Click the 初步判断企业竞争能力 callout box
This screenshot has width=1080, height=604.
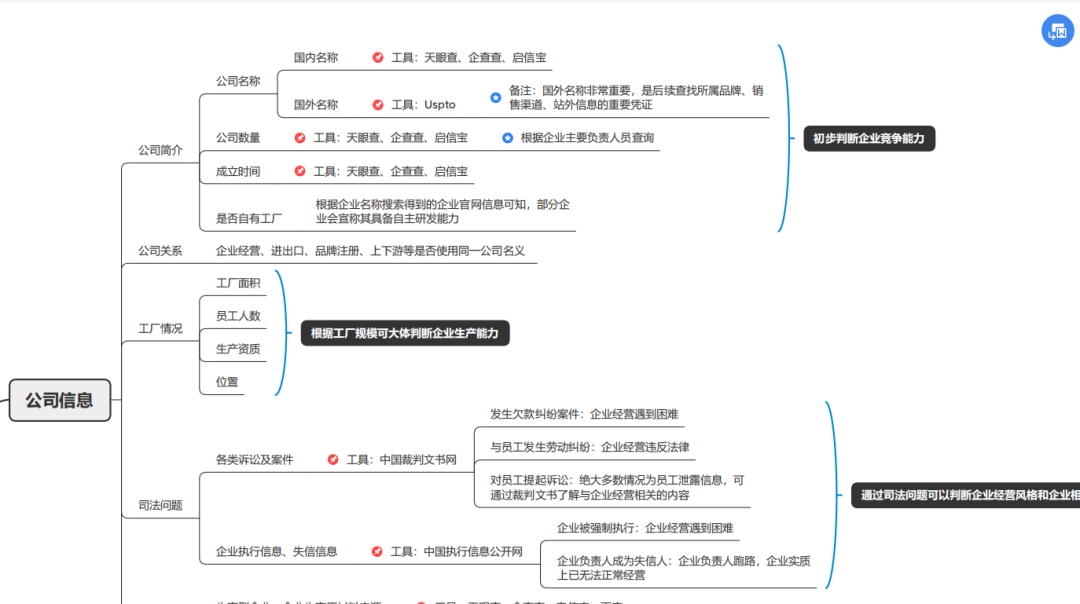(x=869, y=139)
